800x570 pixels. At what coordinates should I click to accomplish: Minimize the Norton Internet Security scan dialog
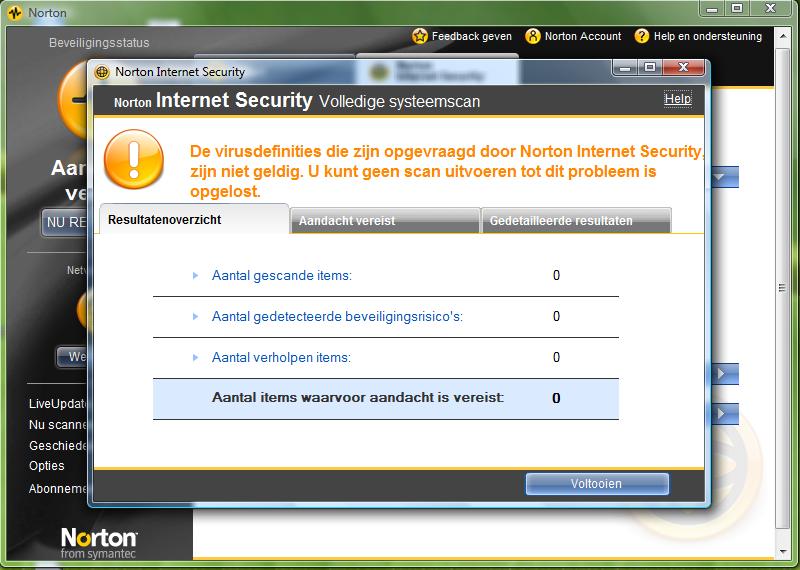(x=626, y=67)
